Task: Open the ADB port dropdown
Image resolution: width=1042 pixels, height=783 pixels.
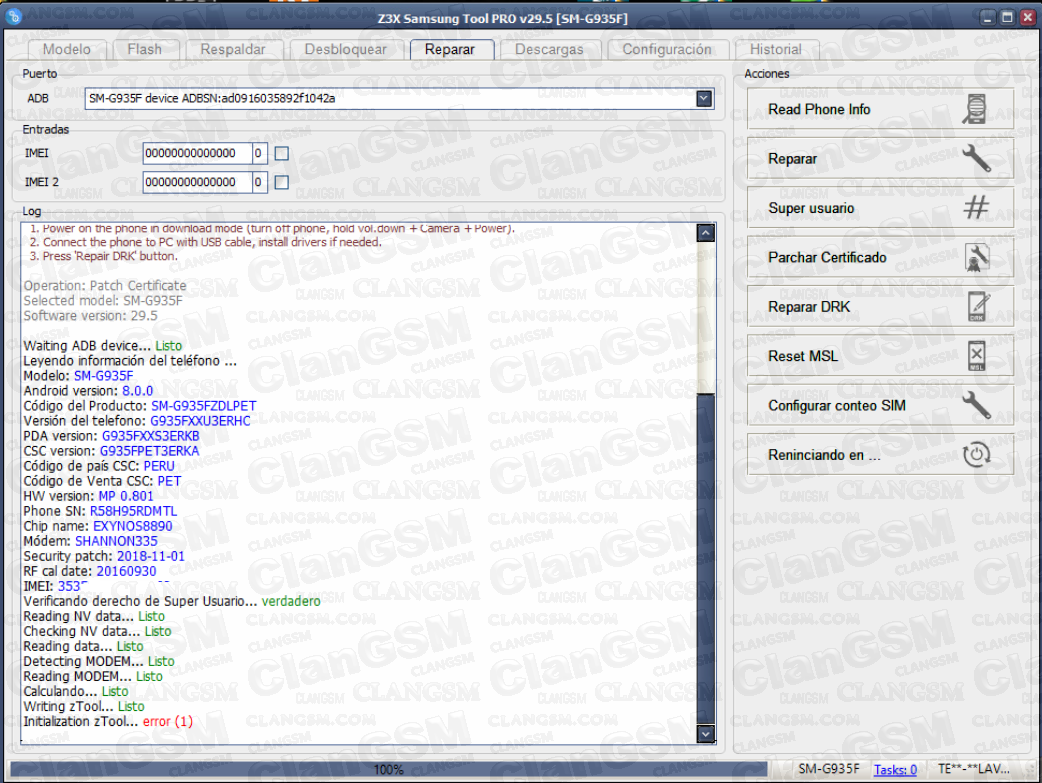Action: 704,99
